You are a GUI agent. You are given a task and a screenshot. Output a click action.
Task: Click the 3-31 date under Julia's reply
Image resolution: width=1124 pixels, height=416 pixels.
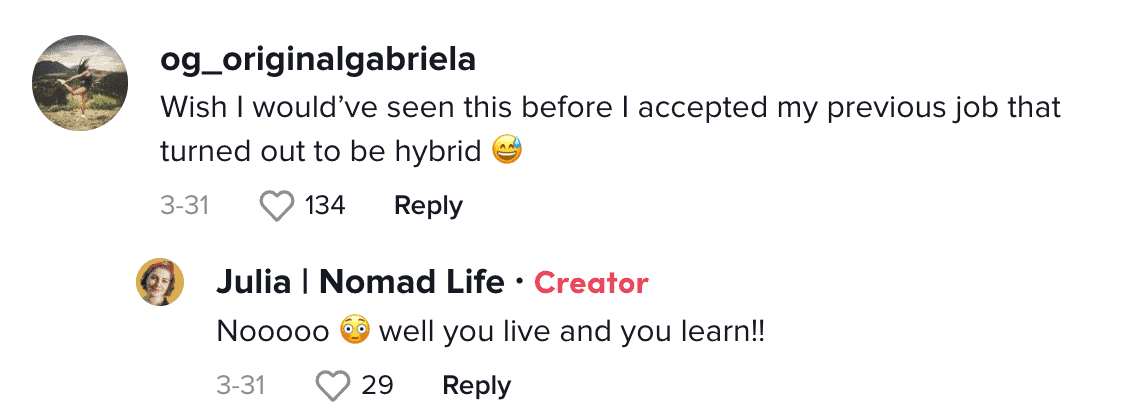click(241, 387)
